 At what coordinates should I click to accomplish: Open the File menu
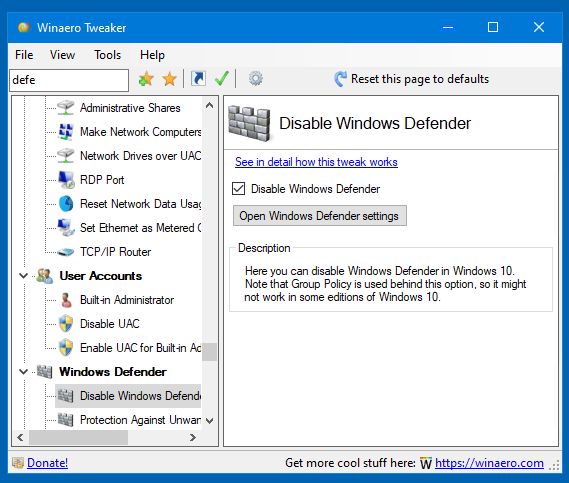tap(24, 55)
